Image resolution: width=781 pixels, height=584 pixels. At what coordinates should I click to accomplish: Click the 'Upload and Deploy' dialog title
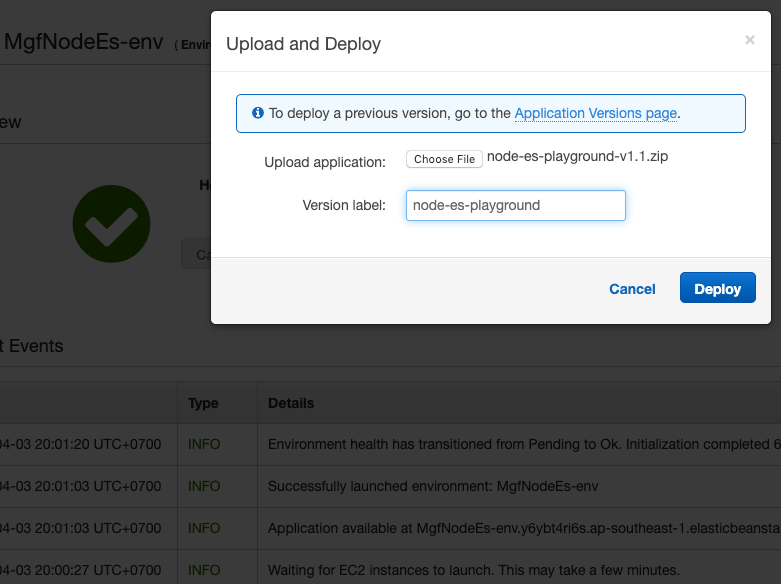pyautogui.click(x=303, y=44)
